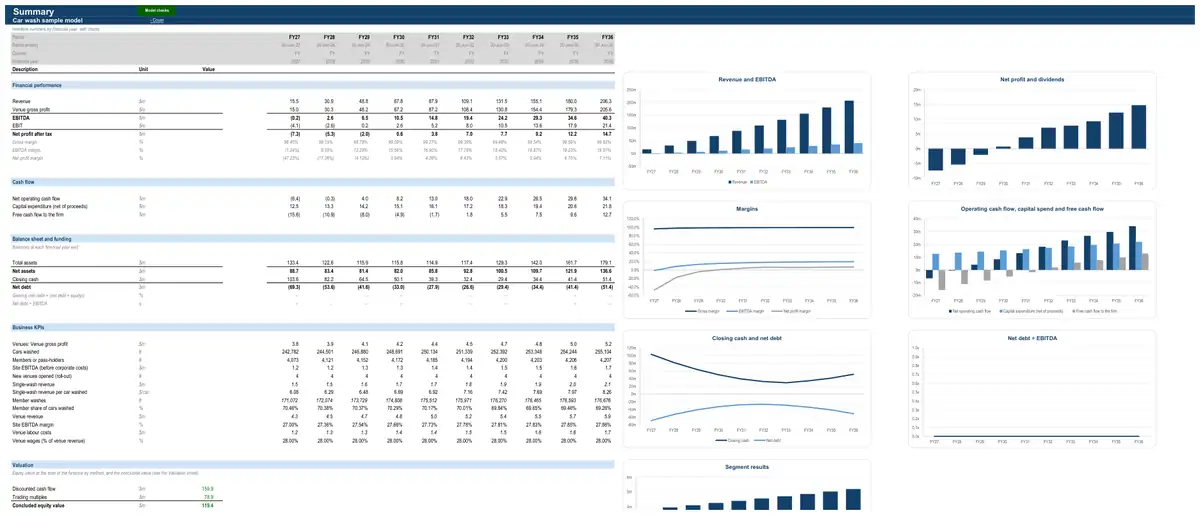Select the FY27 column header

coord(294,37)
